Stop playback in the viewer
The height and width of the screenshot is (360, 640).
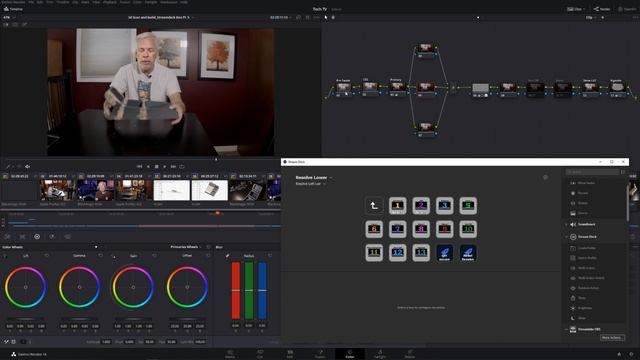pos(156,167)
